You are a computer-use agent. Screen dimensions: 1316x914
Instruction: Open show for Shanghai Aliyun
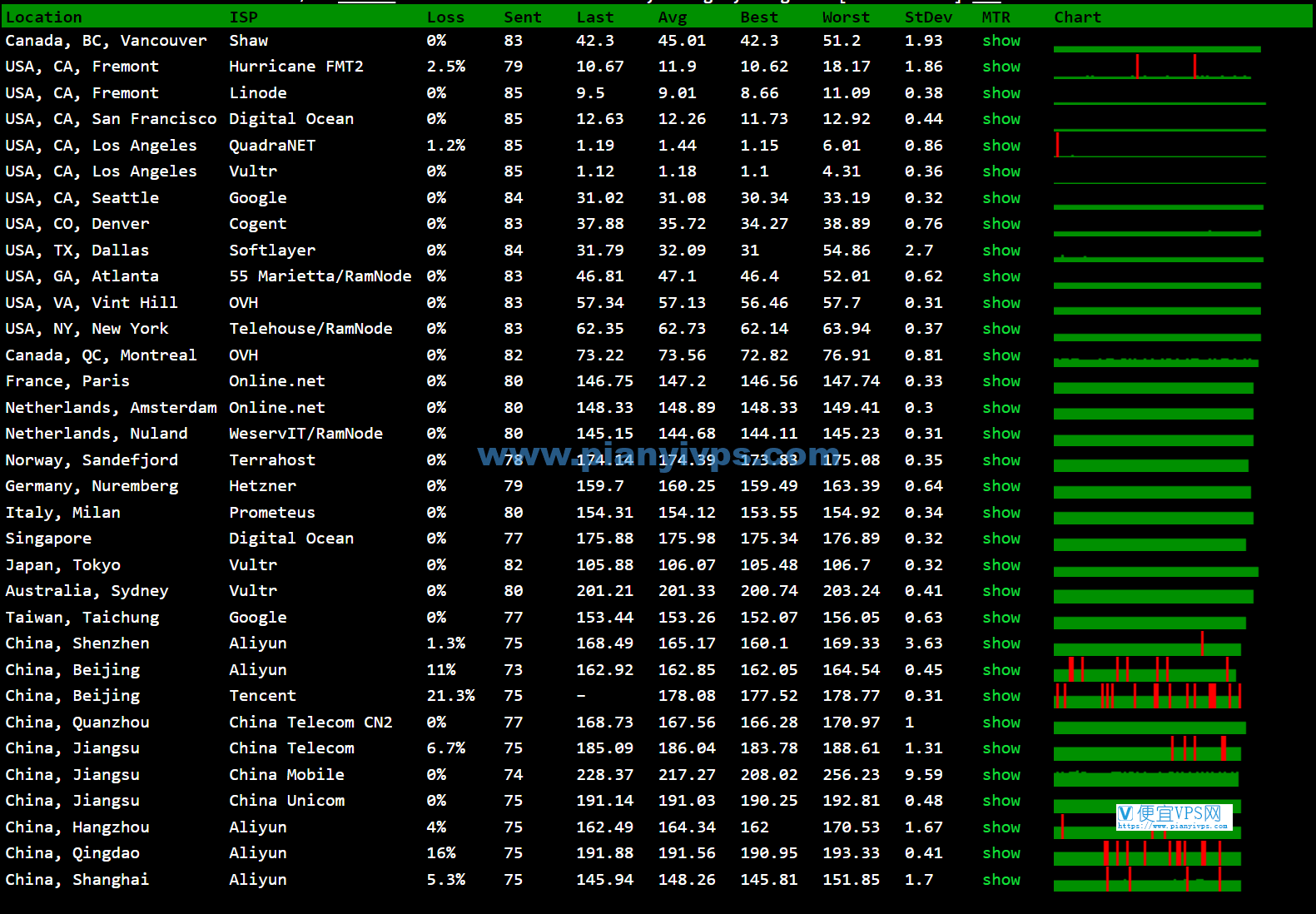[1001, 880]
